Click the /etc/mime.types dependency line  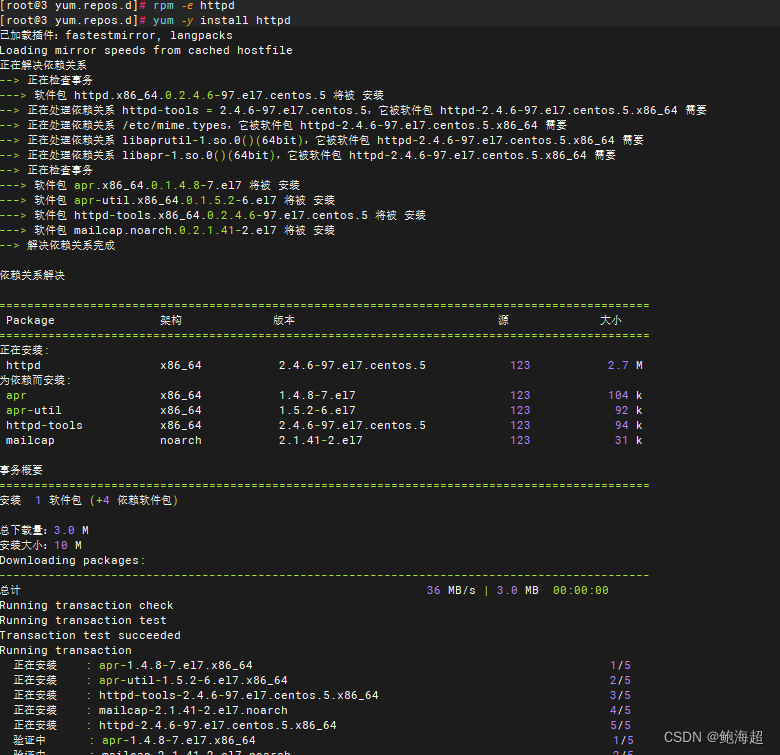[284, 125]
